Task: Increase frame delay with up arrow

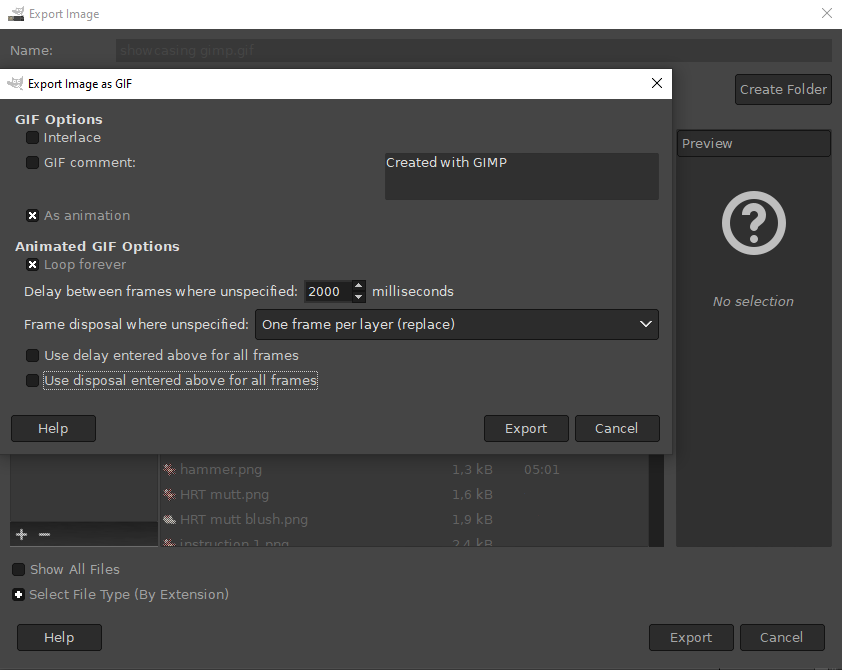Action: pos(359,286)
